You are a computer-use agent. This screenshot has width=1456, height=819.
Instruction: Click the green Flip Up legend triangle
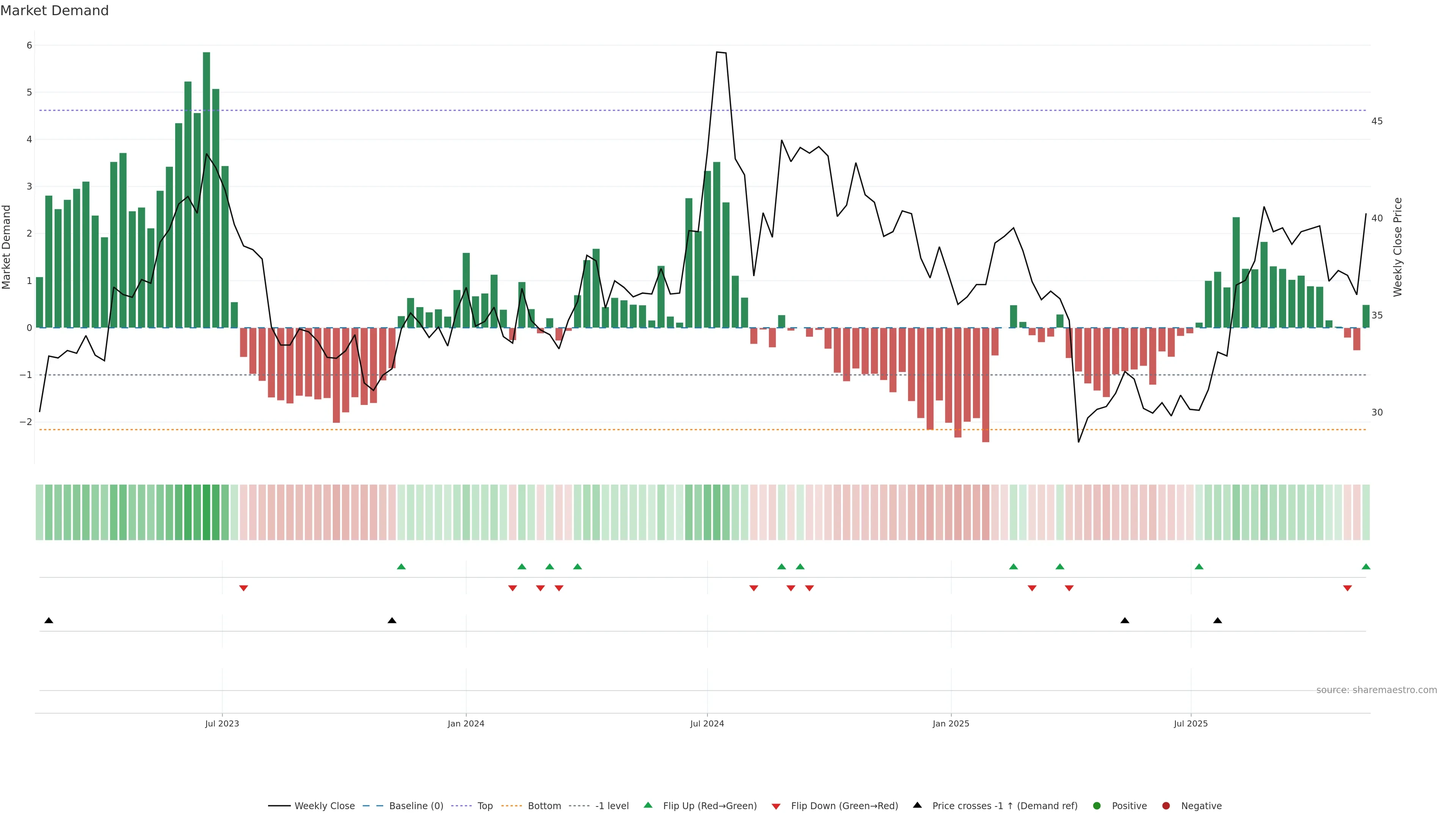pyautogui.click(x=648, y=805)
